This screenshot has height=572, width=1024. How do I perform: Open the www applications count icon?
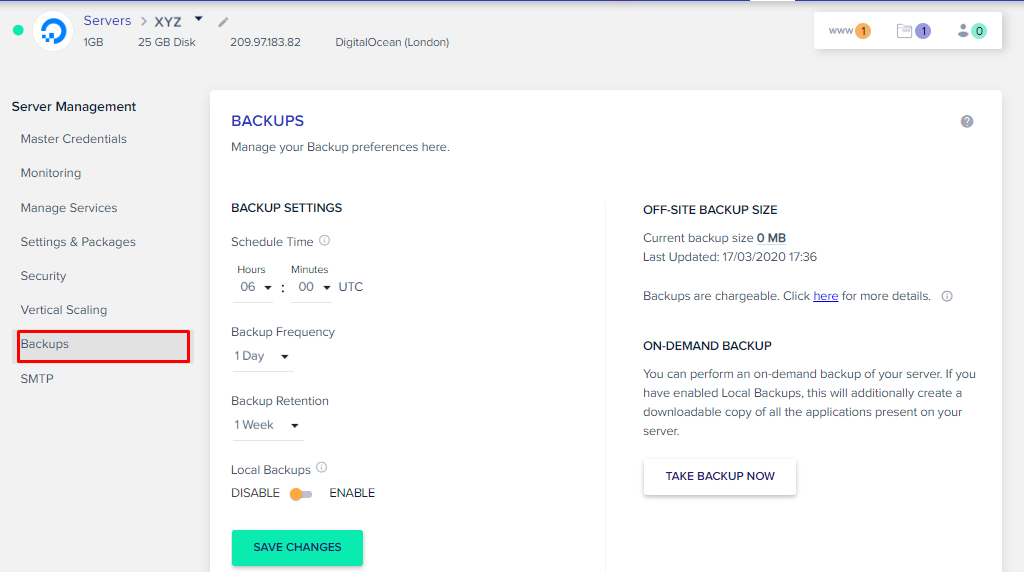pyautogui.click(x=850, y=31)
